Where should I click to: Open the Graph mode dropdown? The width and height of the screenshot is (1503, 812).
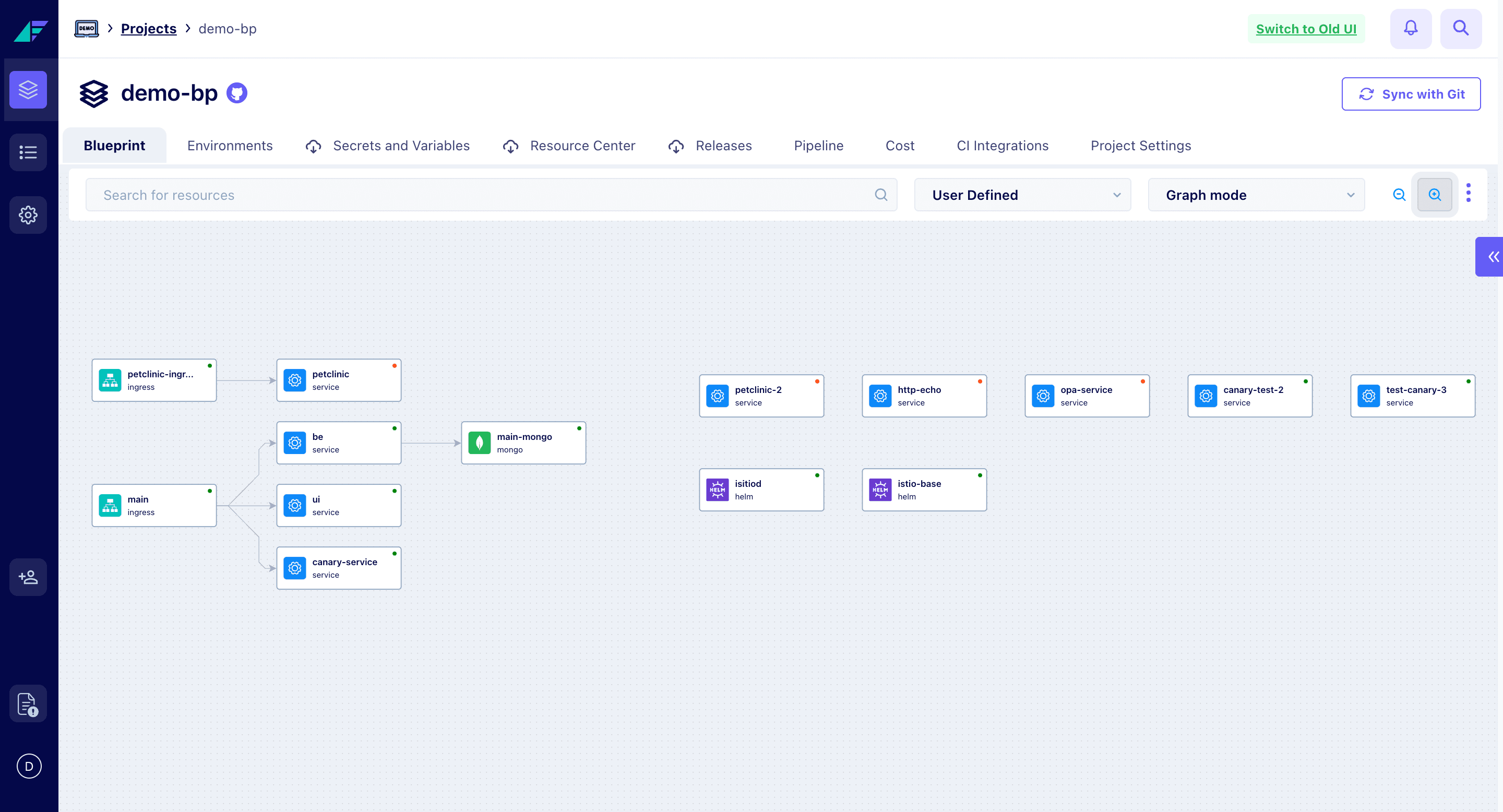pyautogui.click(x=1256, y=195)
